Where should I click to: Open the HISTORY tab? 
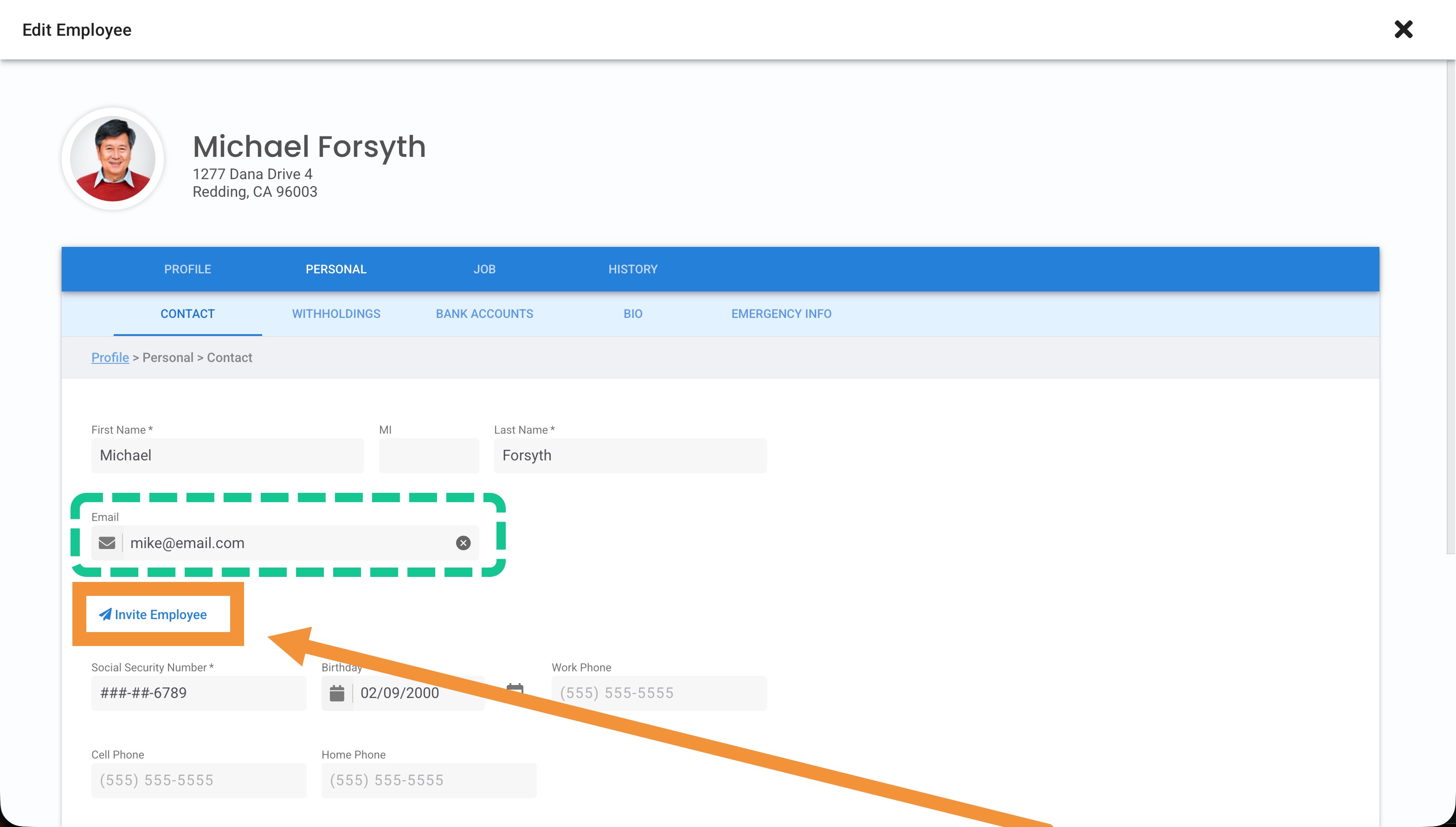[632, 269]
